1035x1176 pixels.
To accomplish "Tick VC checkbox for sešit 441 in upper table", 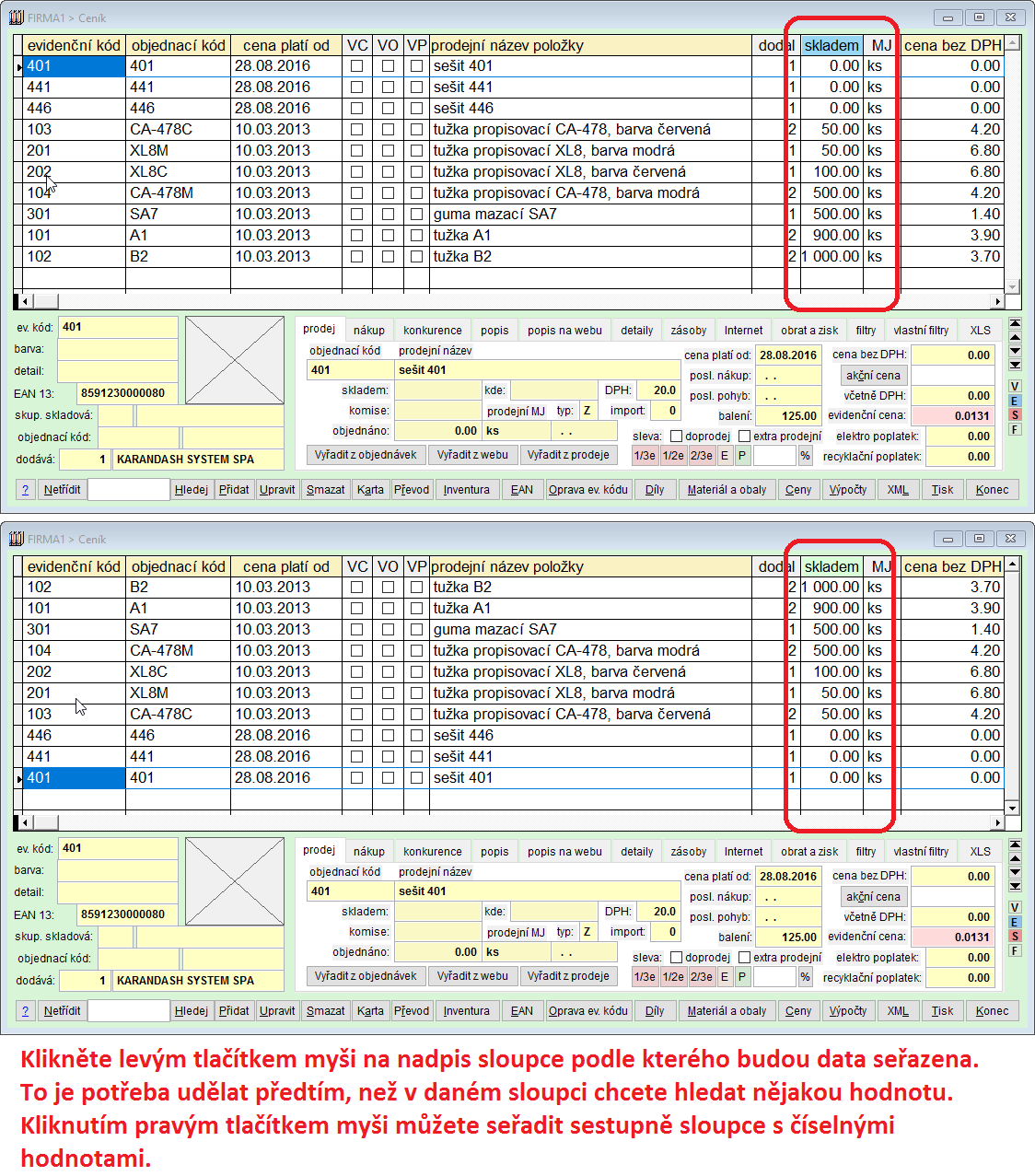I will click(357, 87).
